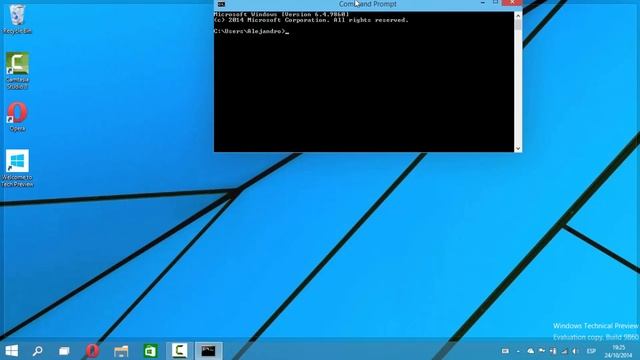Screen dimensions: 640x360
Task: Open OneDrive cloud tray icon
Action: [x=530, y=351]
